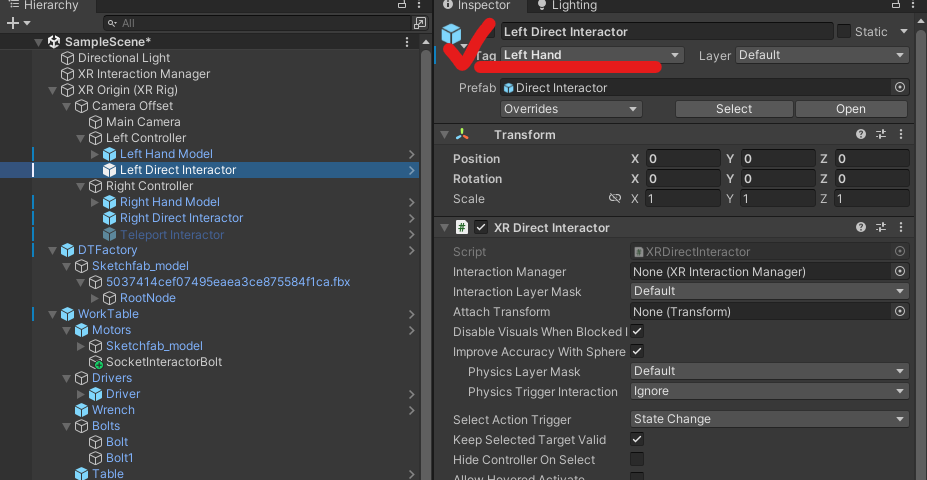Click the Unity logo next to SampleScene
This screenshot has height=480, width=927.
pyautogui.click(x=54, y=42)
